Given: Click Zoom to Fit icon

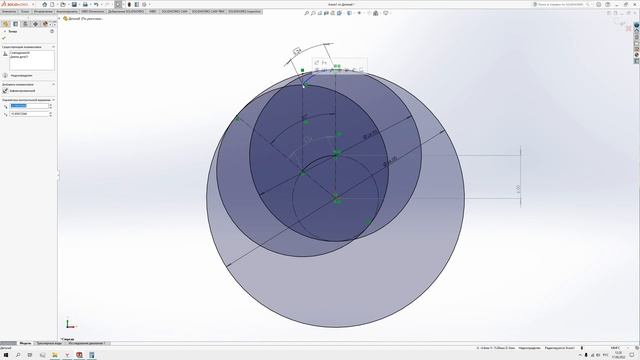Looking at the screenshot, I should click(307, 13).
